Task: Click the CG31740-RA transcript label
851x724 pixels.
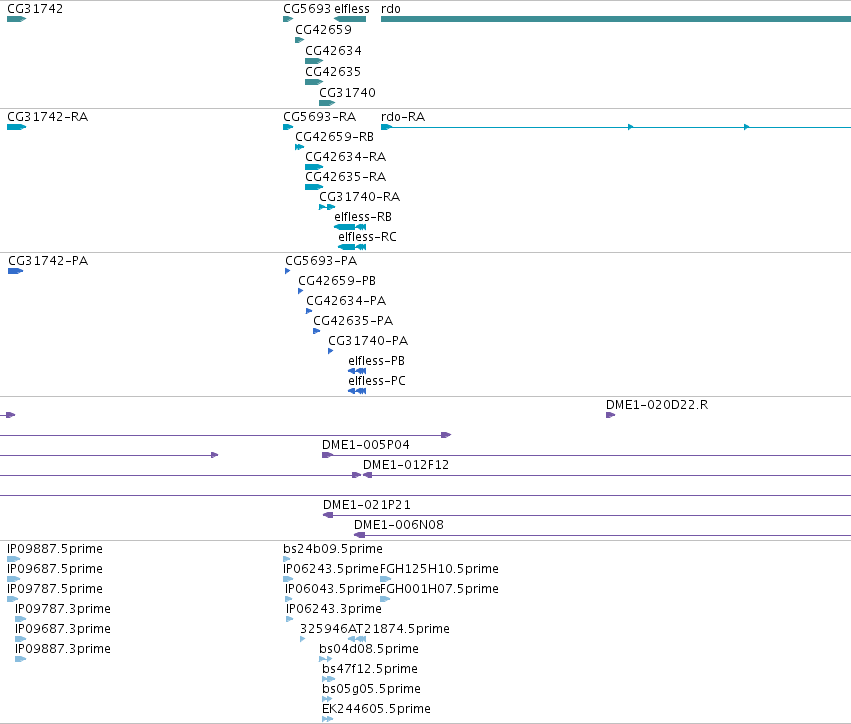Action: pyautogui.click(x=360, y=196)
